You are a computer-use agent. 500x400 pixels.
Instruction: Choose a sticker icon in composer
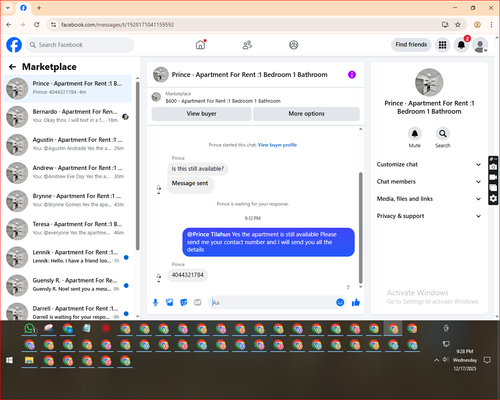pos(184,302)
